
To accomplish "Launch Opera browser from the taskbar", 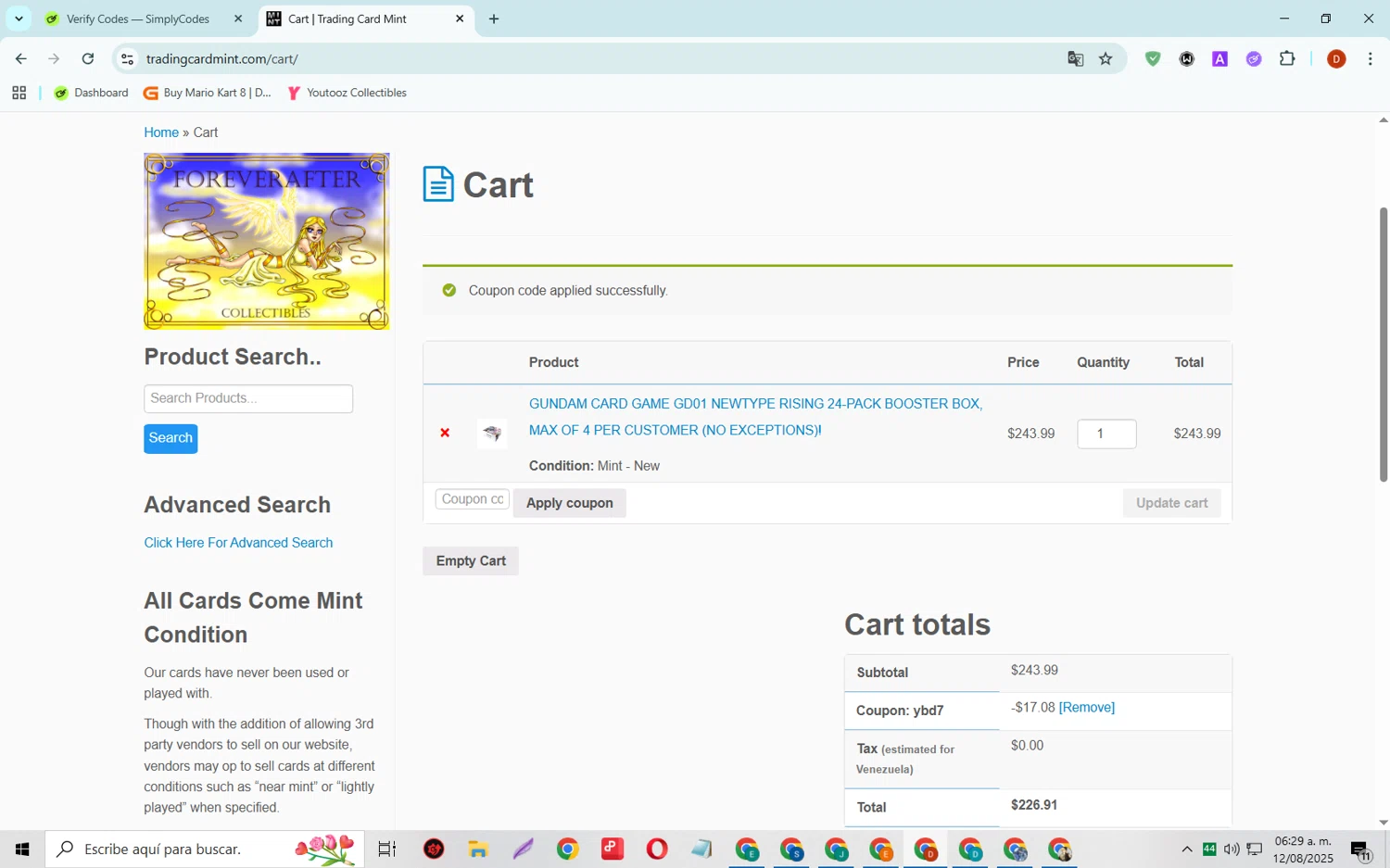I will (657, 849).
